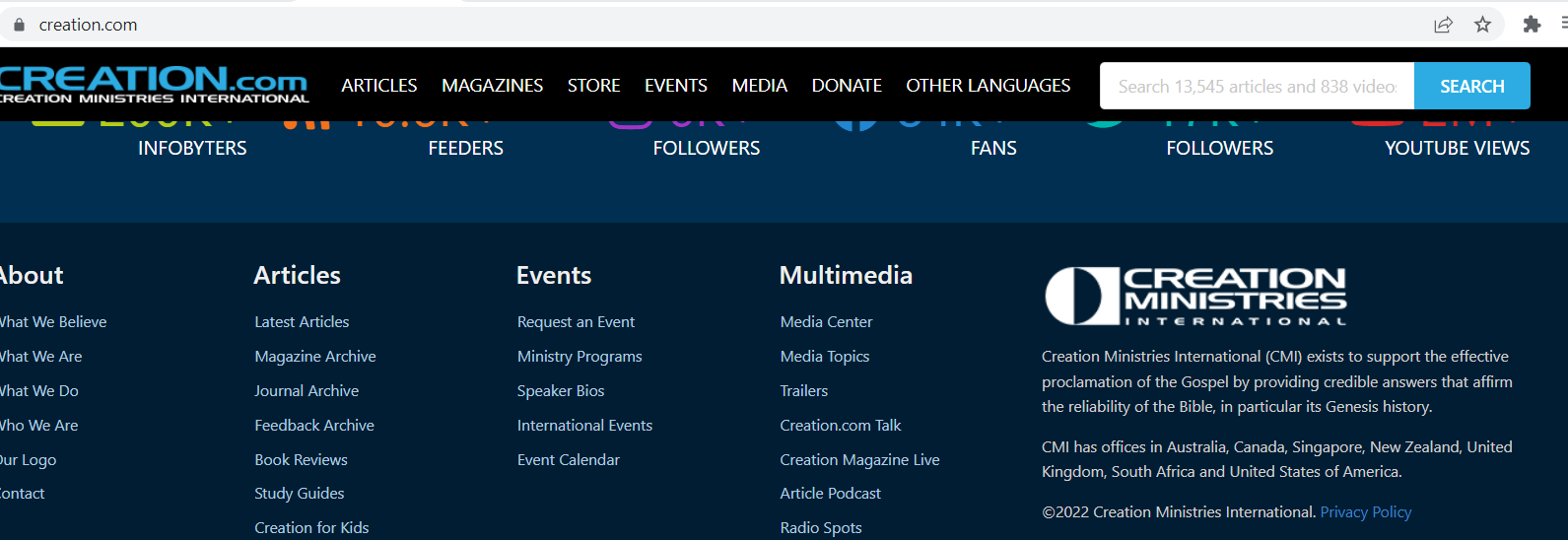Click the FEEDERS stat label

pyautogui.click(x=466, y=148)
